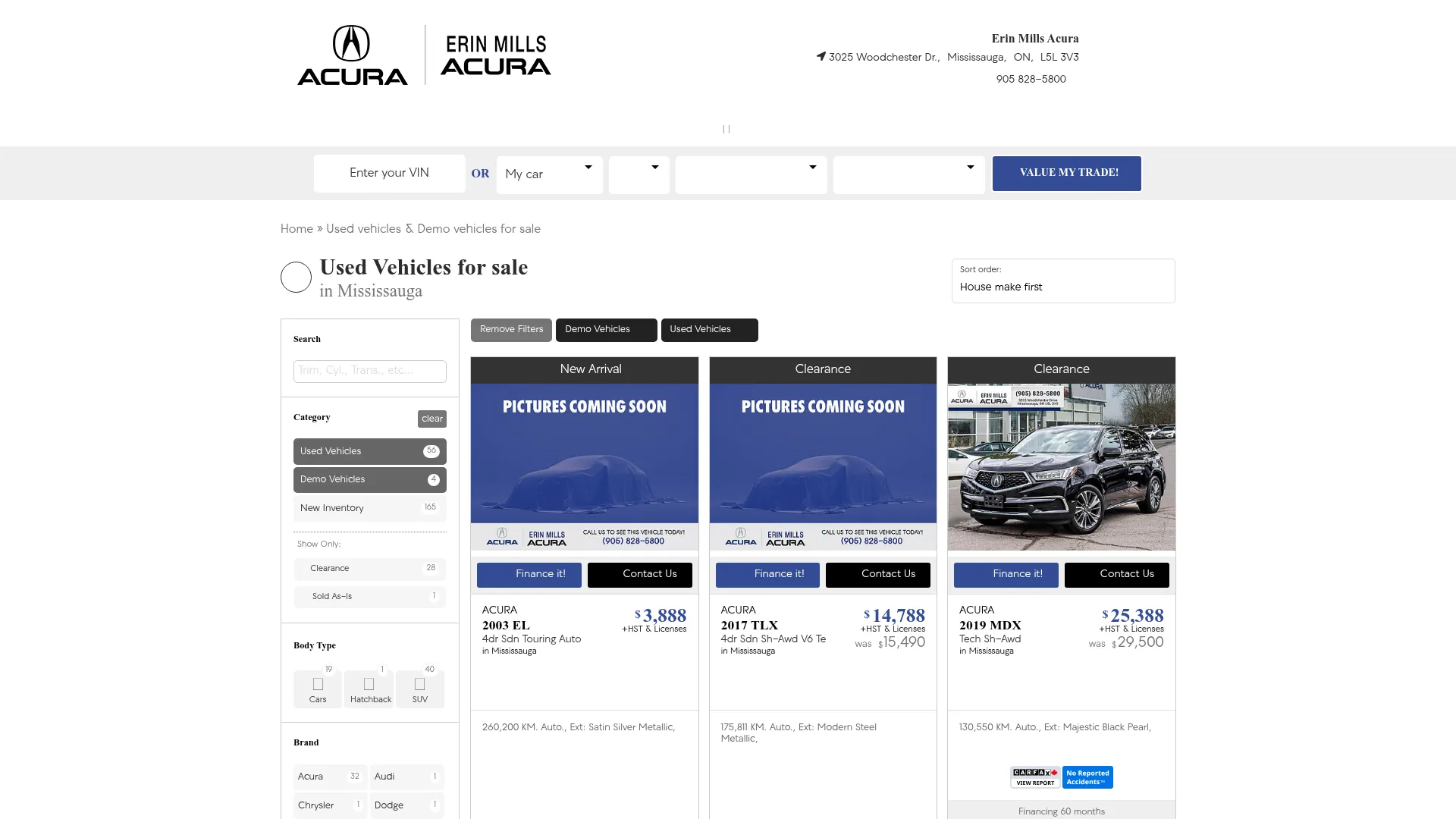The height and width of the screenshot is (819, 1456).
Task: Filter by Dodge brand
Action: pos(407,805)
